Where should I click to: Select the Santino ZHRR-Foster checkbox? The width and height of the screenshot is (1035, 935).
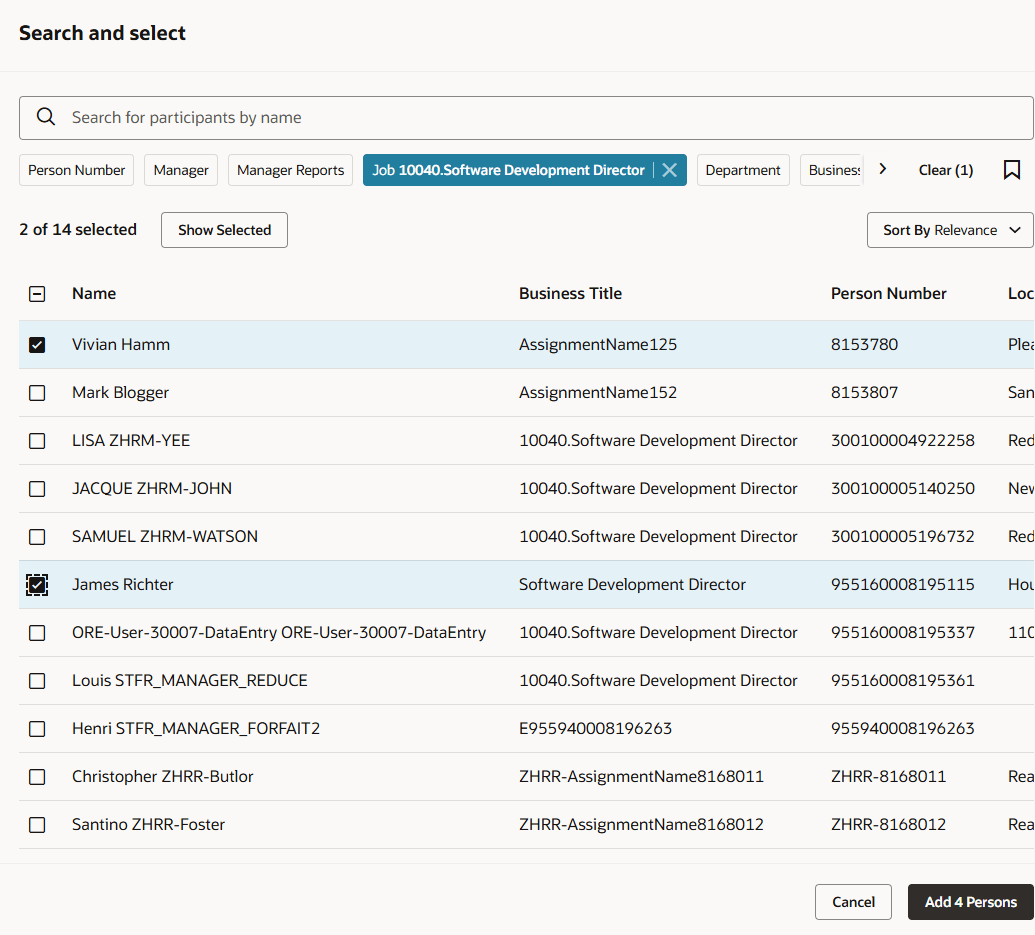tap(37, 825)
